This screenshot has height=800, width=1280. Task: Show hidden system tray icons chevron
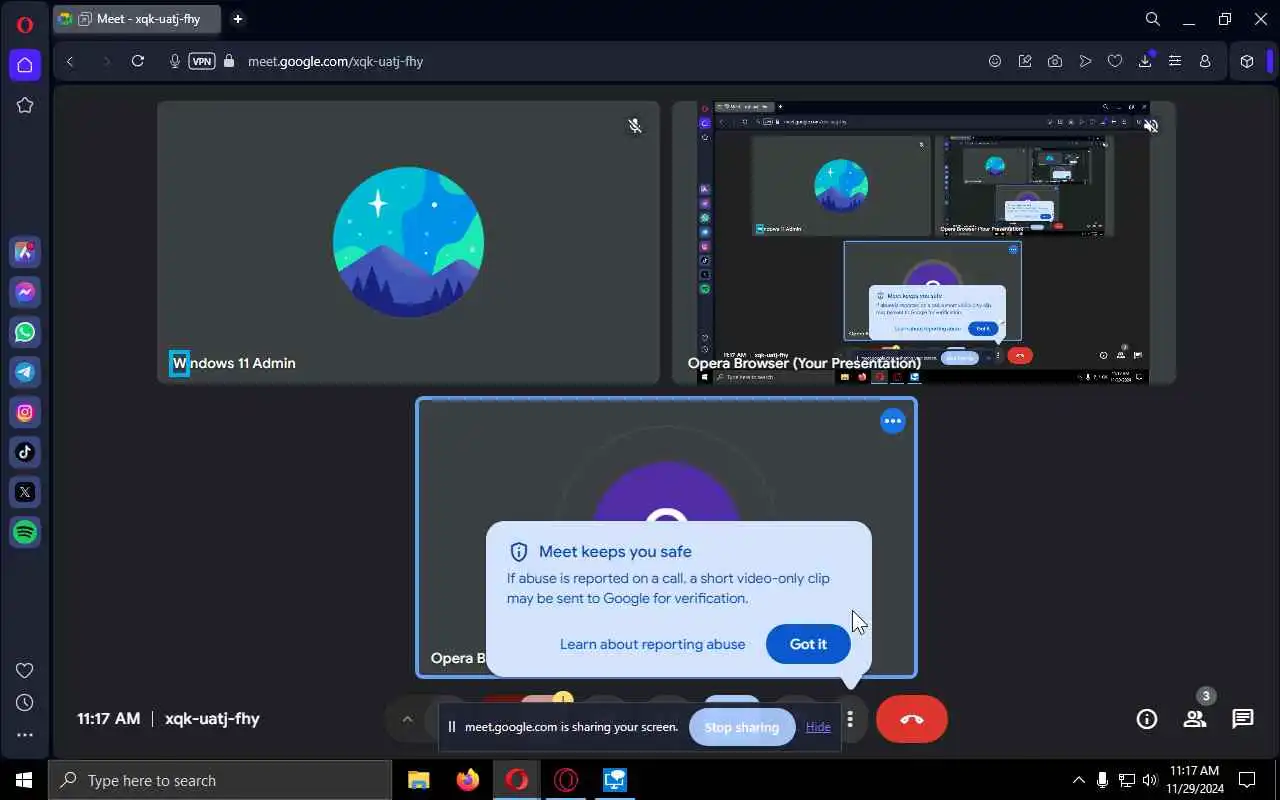tap(1078, 780)
